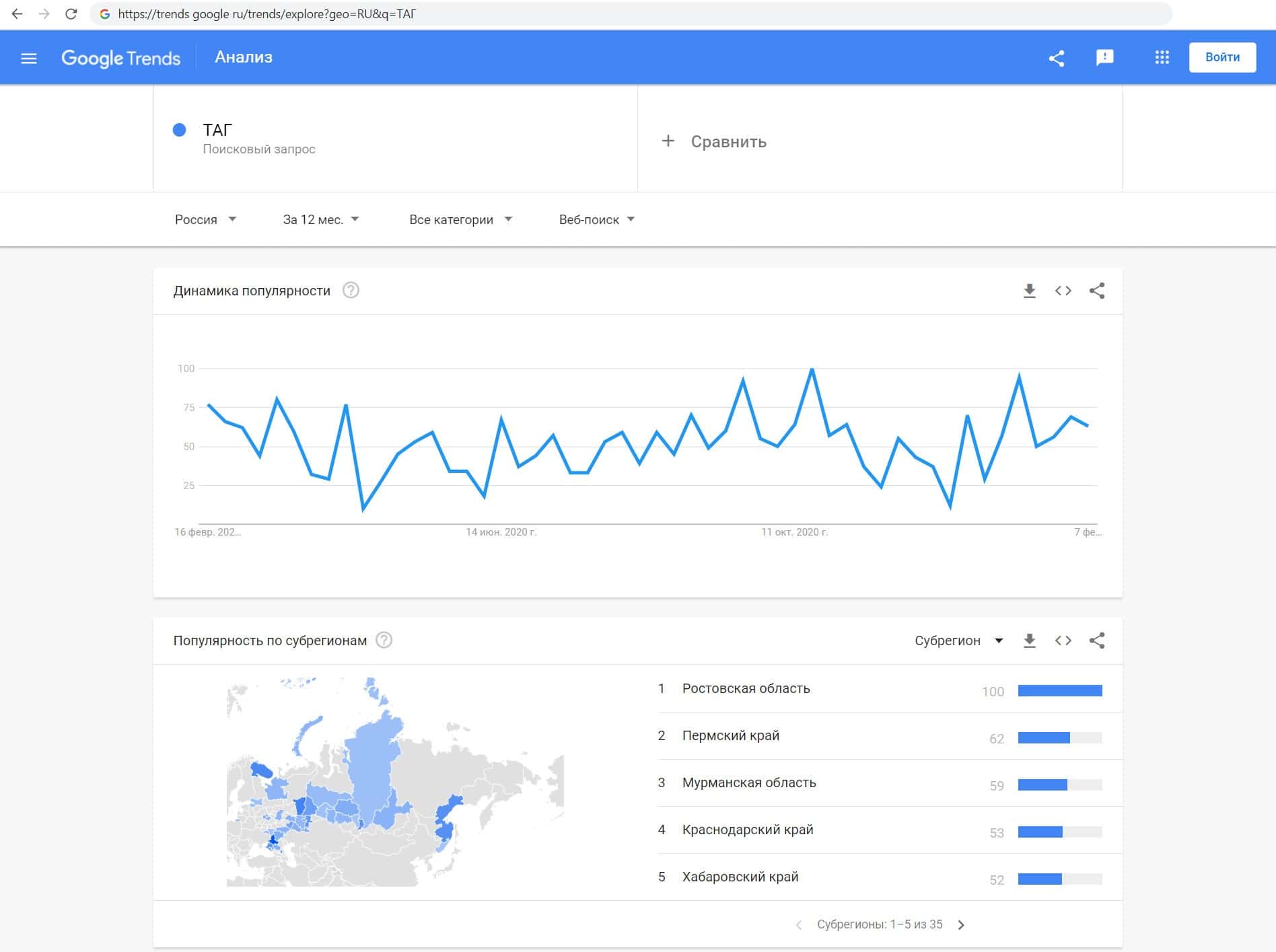Open the За 12 мес. time range dropdown
Image resolution: width=1276 pixels, height=952 pixels.
pos(321,219)
